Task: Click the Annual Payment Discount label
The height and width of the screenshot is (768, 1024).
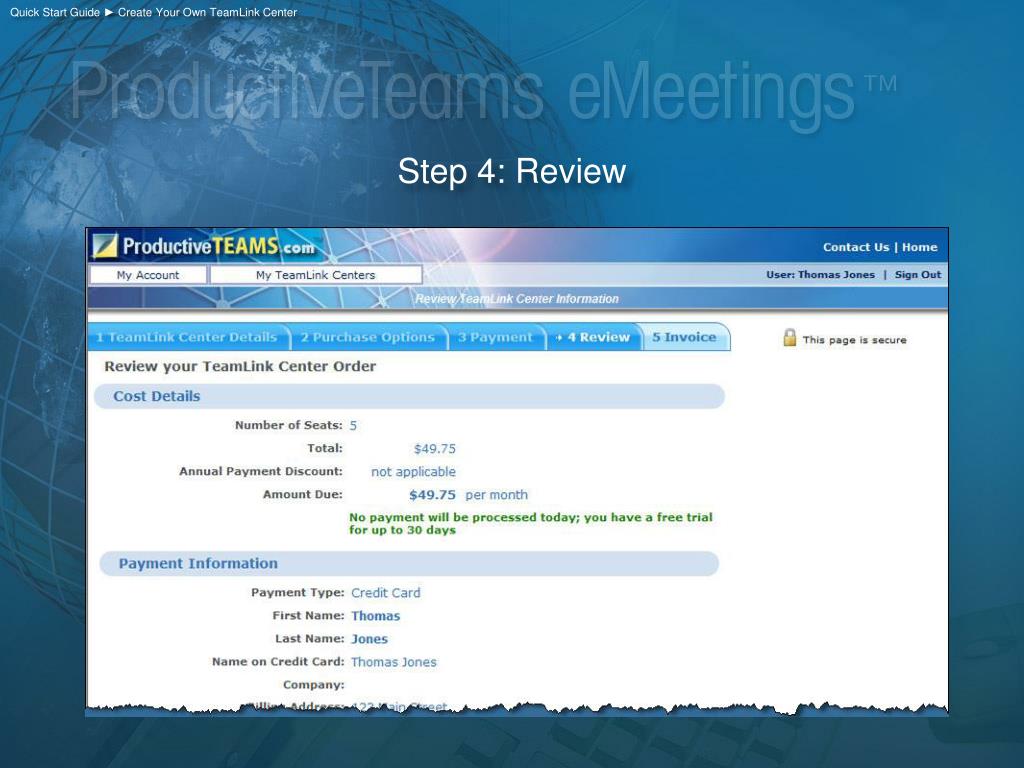Action: click(x=261, y=471)
